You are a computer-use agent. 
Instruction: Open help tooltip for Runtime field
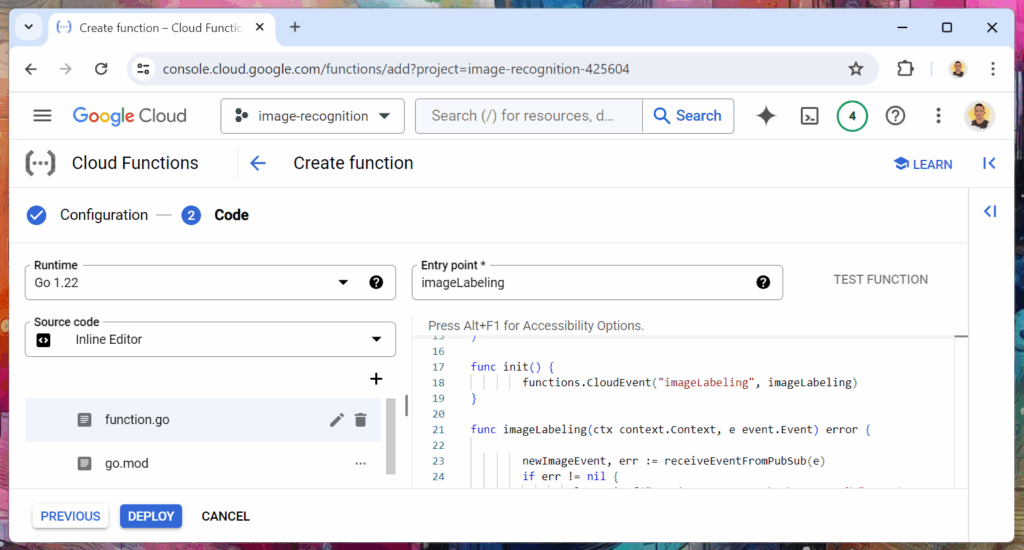coord(376,282)
